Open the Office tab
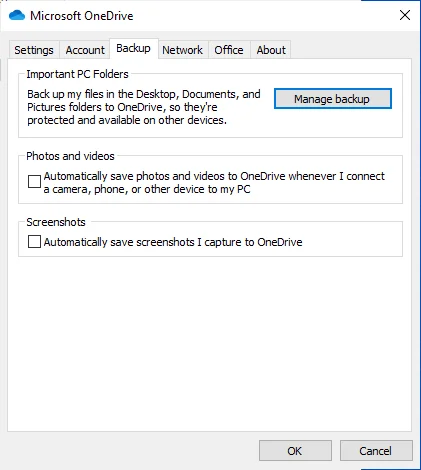 click(x=229, y=50)
